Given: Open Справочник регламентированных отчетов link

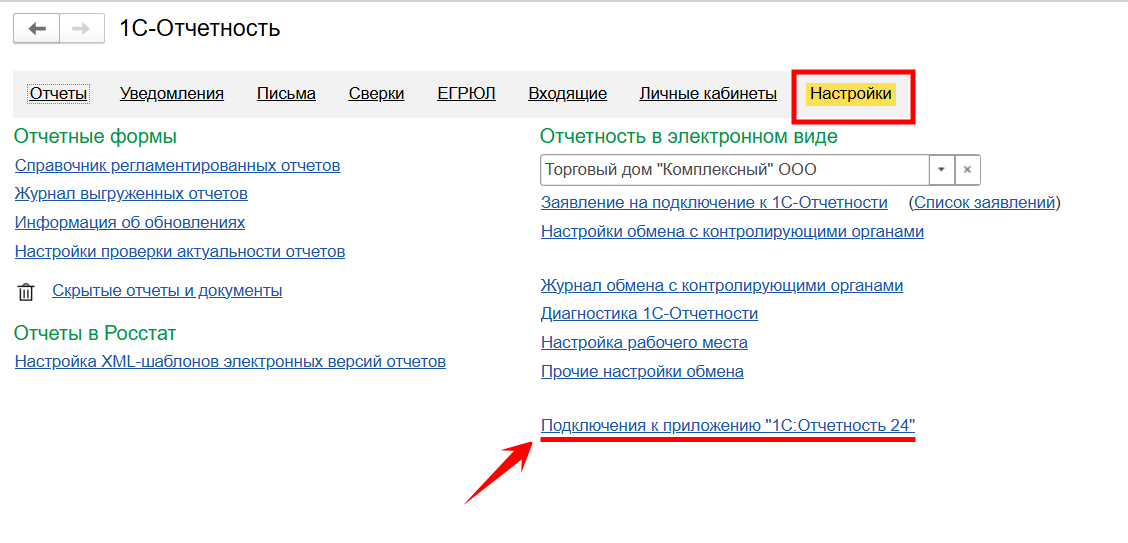Looking at the screenshot, I should click(178, 166).
